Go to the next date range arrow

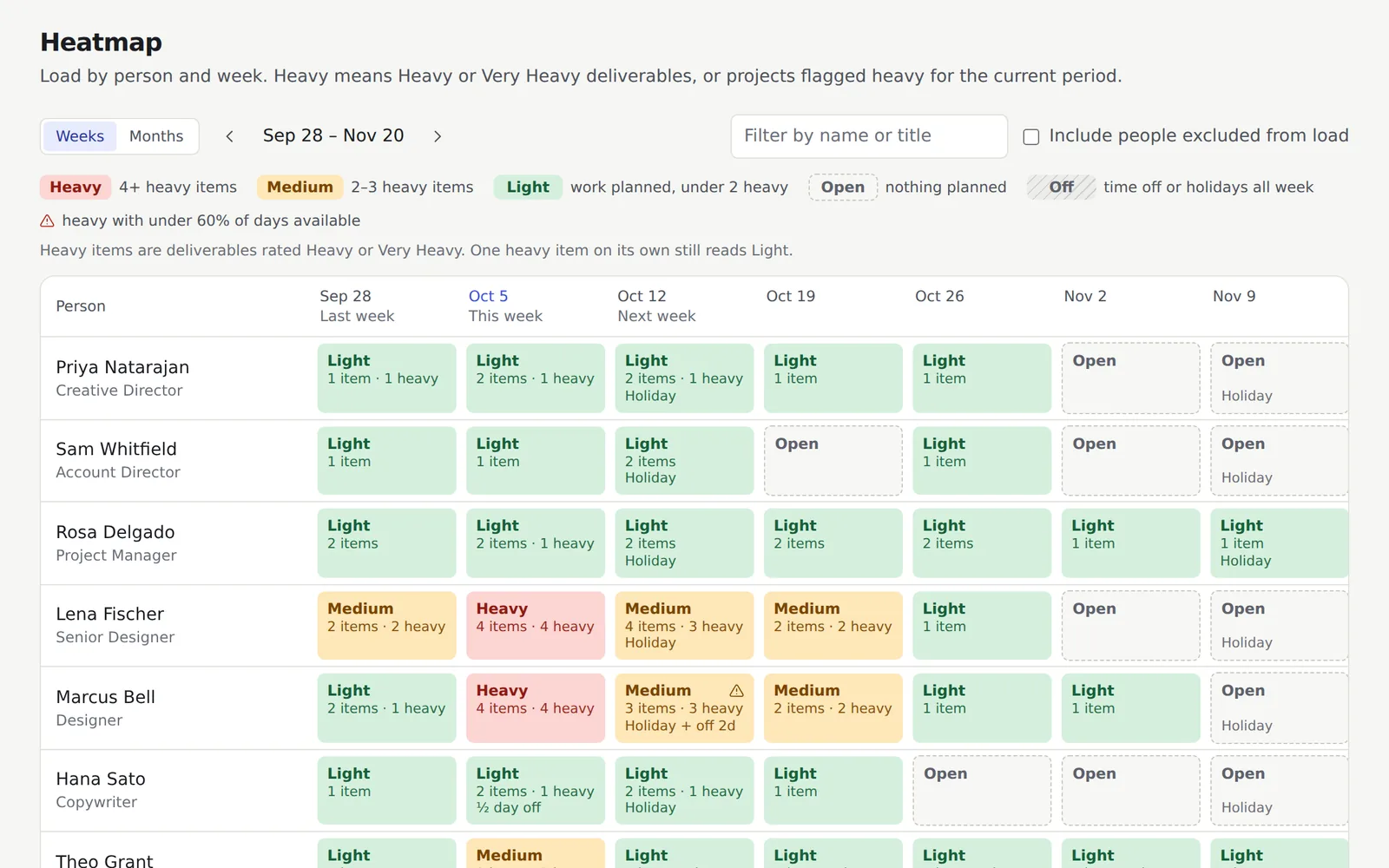438,136
